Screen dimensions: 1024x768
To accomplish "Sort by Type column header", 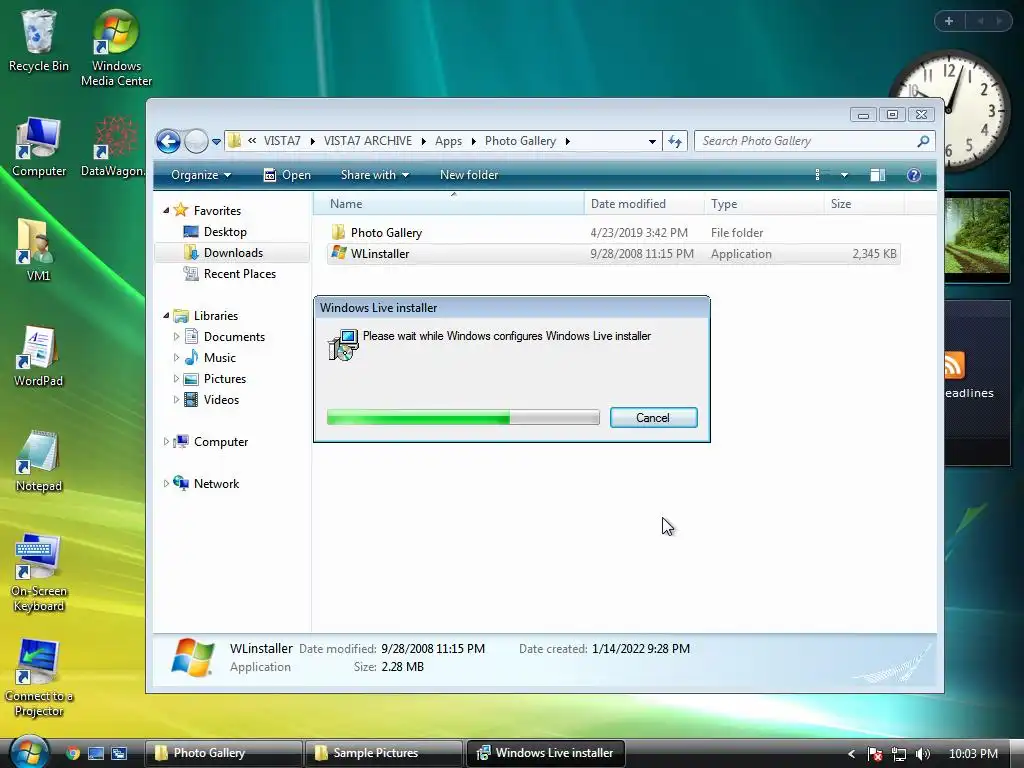I will tap(765, 204).
